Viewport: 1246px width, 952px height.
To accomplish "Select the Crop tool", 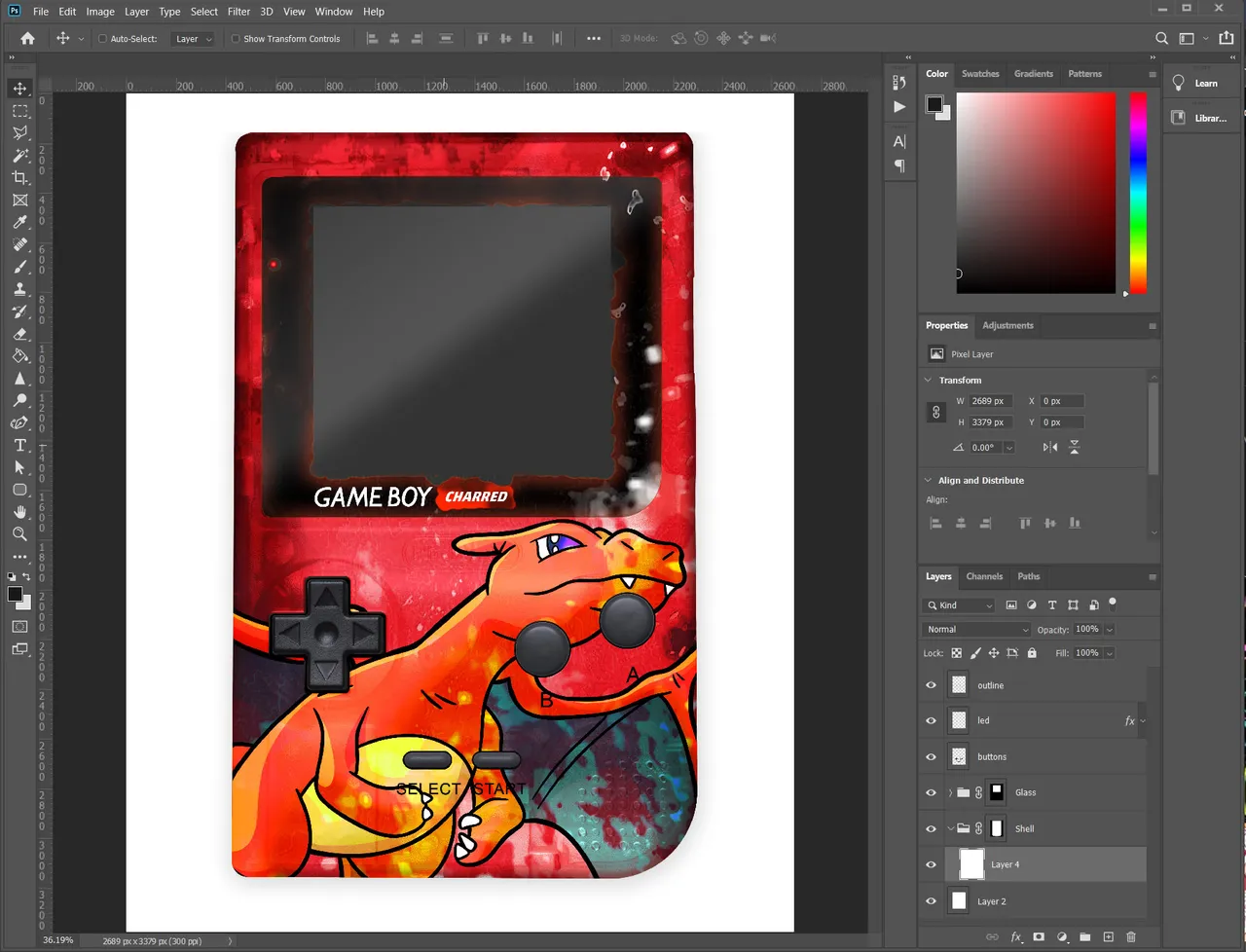I will tap(19, 178).
